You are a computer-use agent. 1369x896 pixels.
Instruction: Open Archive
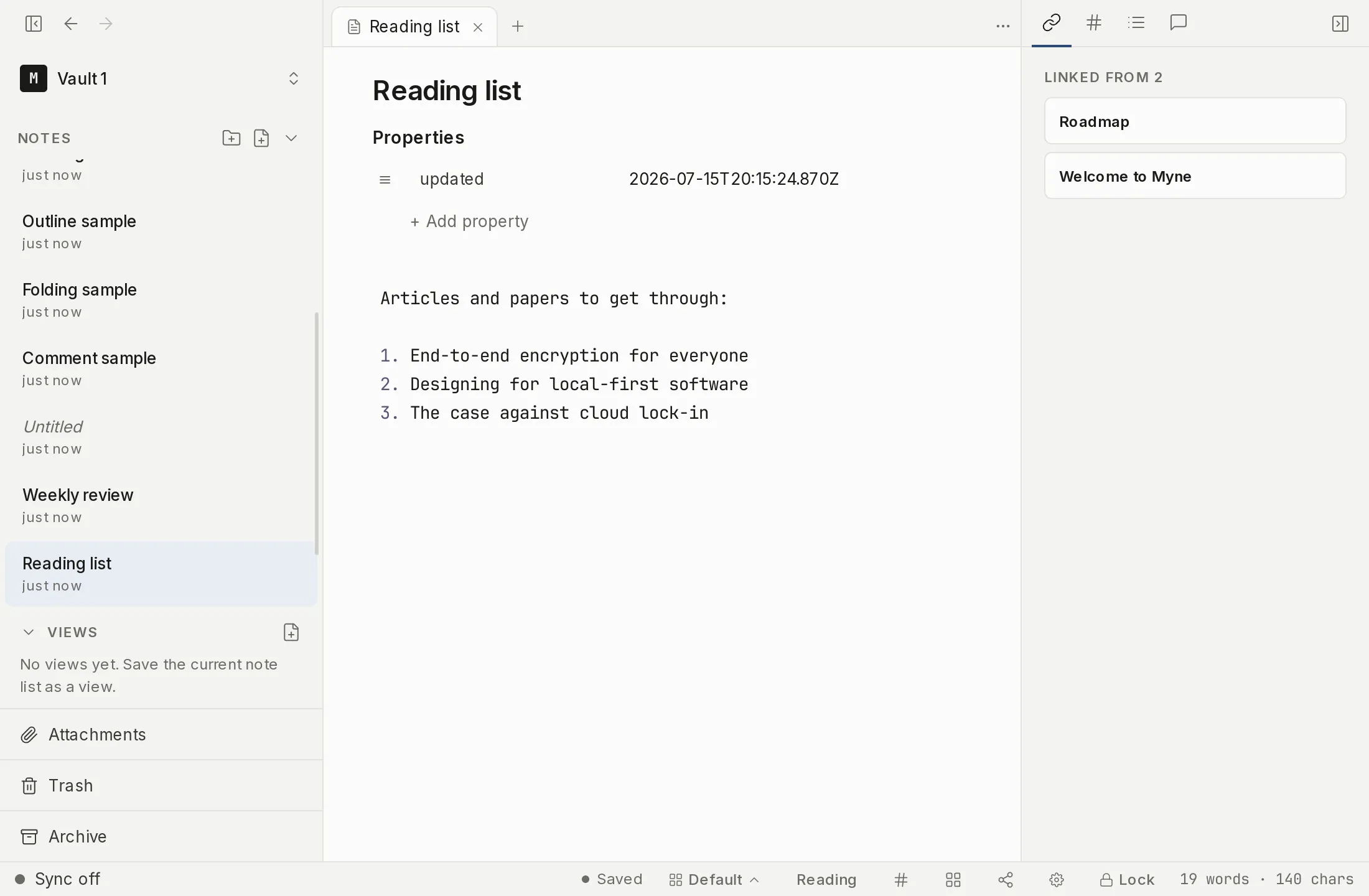(x=161, y=837)
